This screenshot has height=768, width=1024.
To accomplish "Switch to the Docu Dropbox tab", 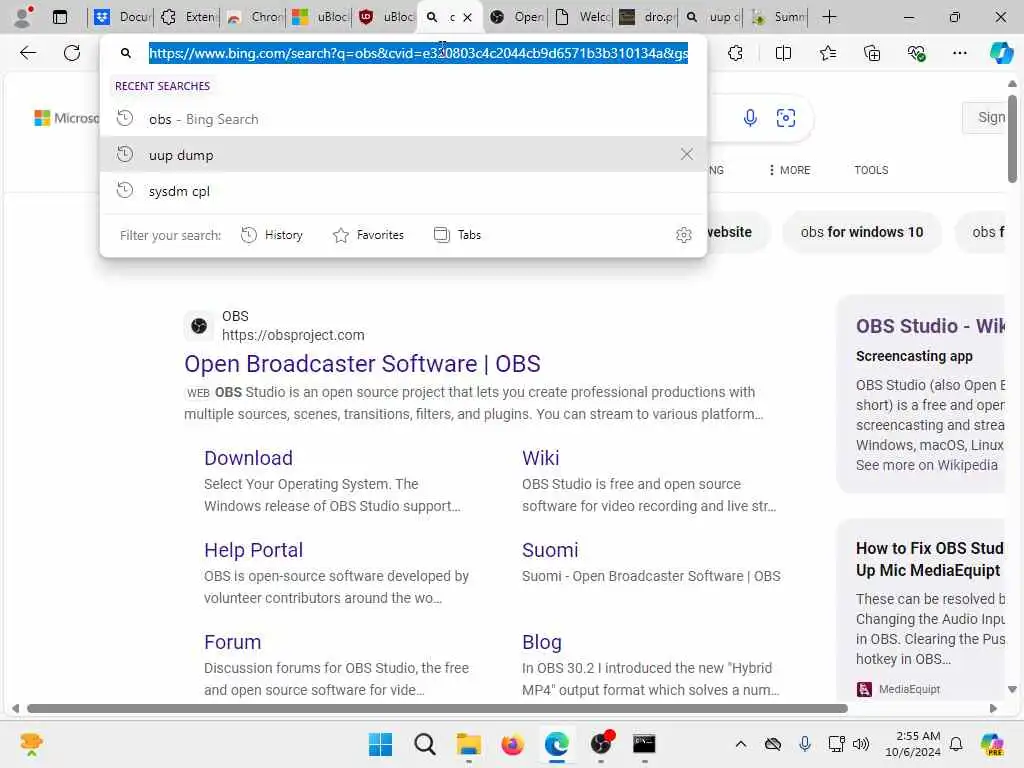I will click(x=121, y=17).
